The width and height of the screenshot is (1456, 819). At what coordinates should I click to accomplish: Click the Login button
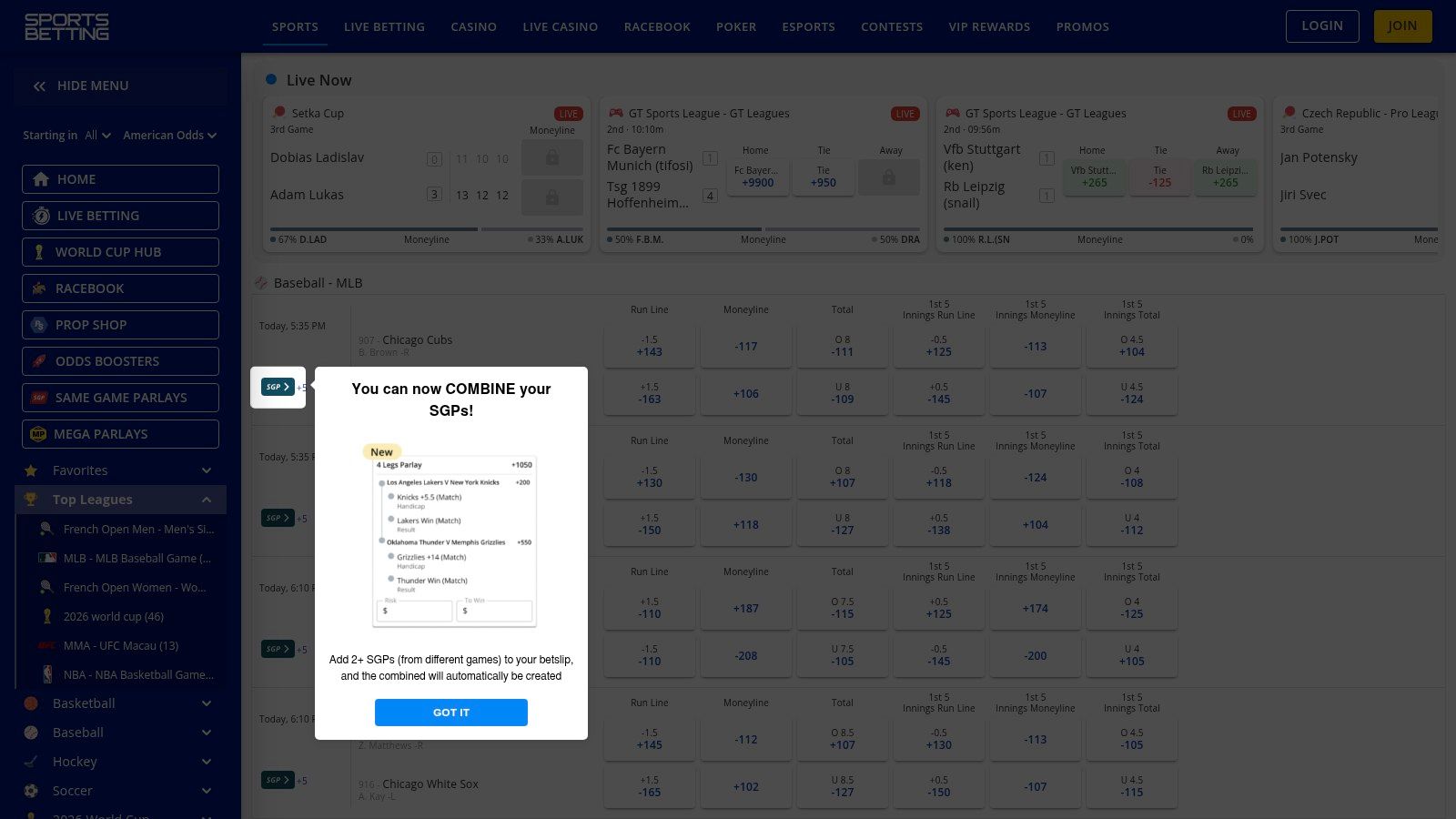tap(1322, 26)
